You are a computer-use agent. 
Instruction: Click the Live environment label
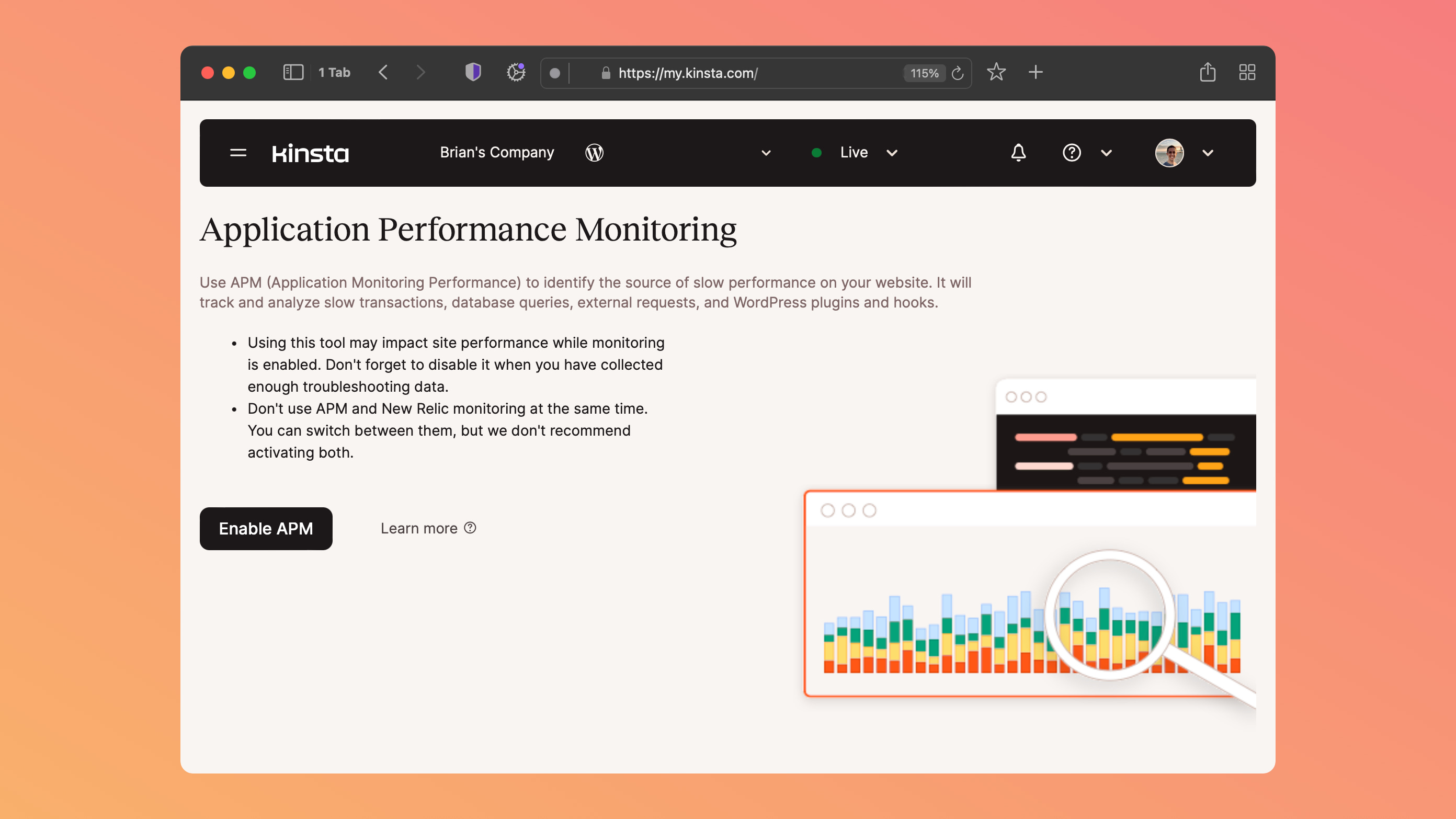(854, 153)
